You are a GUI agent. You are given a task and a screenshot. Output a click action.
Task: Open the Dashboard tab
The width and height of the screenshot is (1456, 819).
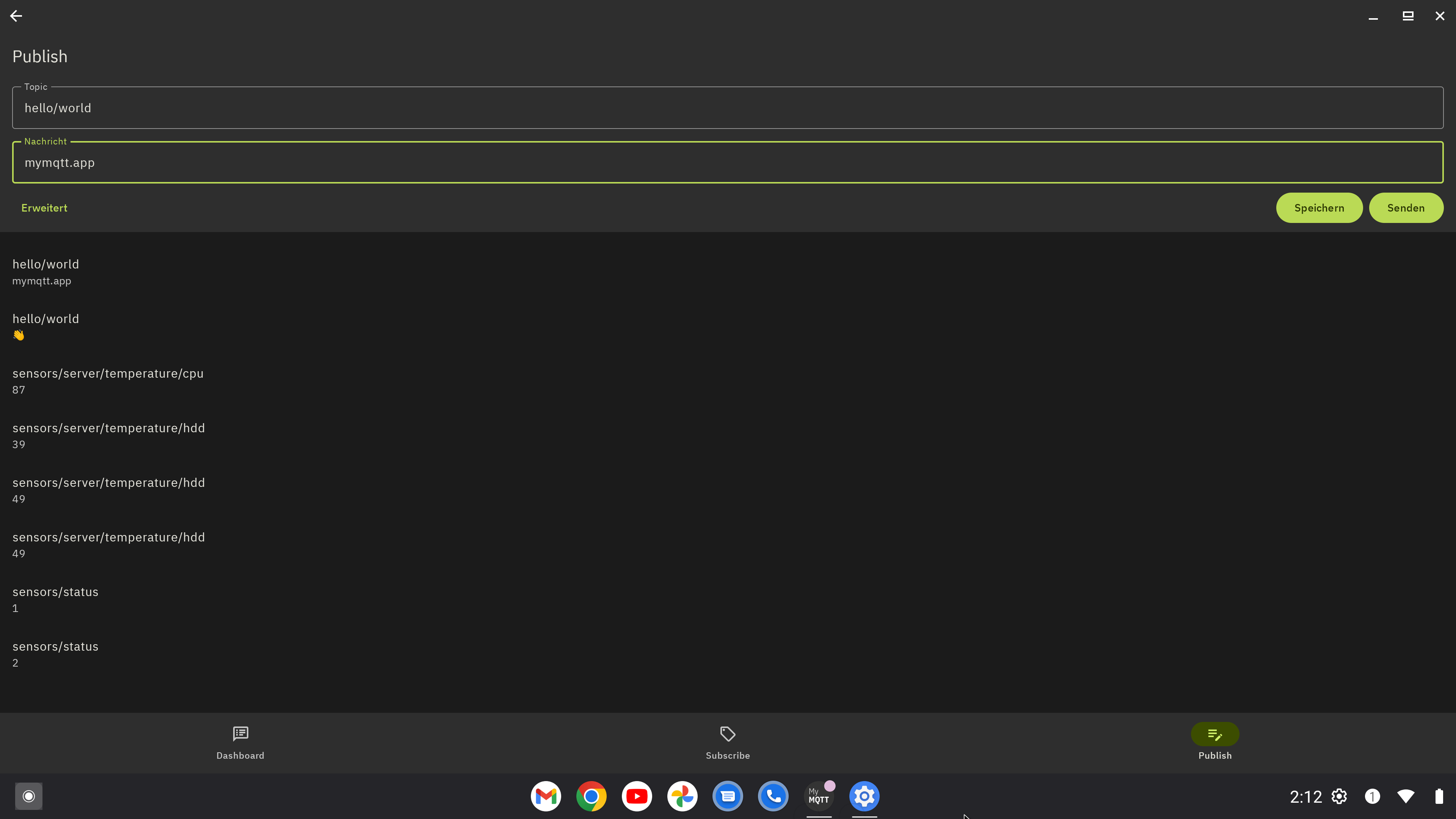coord(240,743)
